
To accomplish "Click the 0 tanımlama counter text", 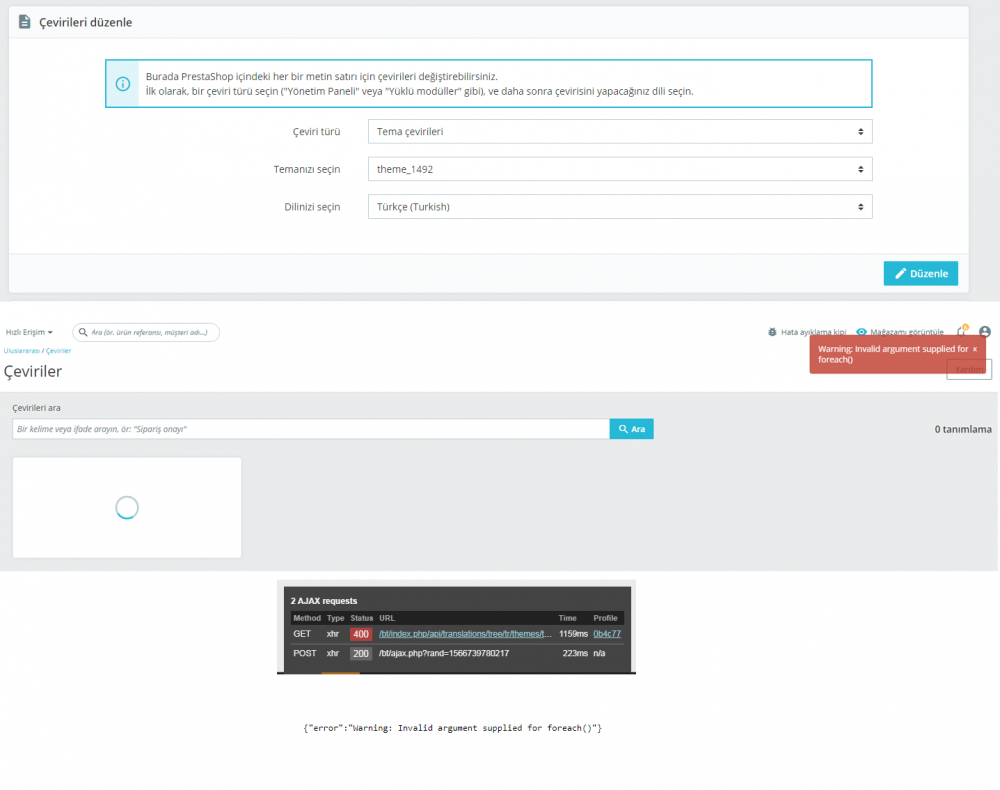I will pyautogui.click(x=963, y=429).
